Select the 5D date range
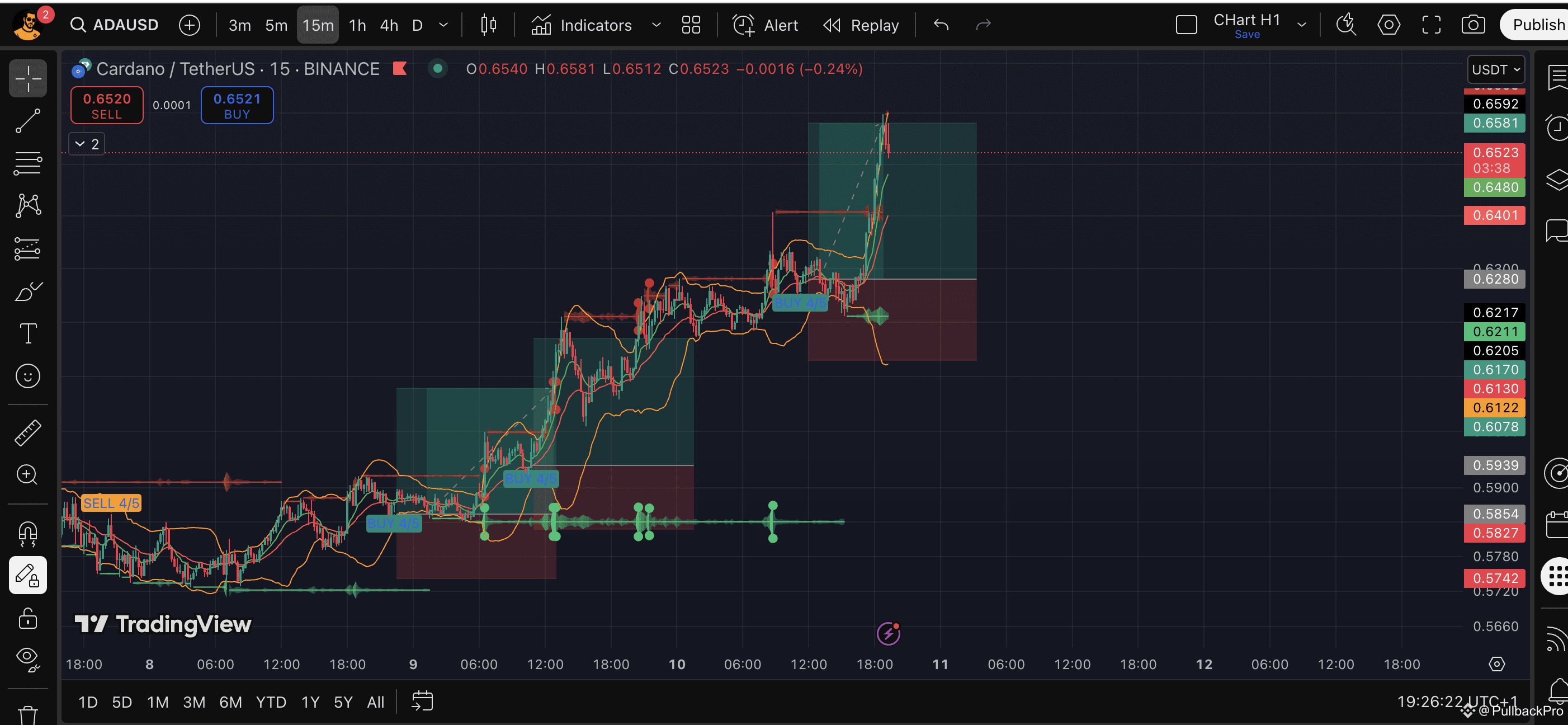The width and height of the screenshot is (1568, 725). pyautogui.click(x=122, y=702)
